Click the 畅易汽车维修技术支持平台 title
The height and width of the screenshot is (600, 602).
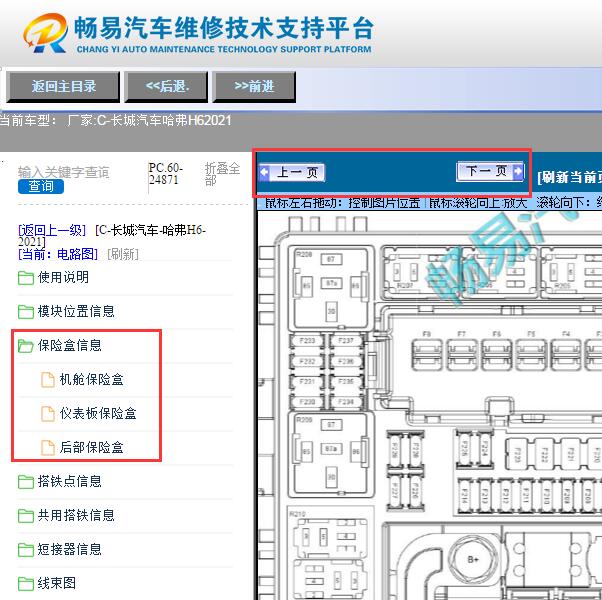coord(224,28)
